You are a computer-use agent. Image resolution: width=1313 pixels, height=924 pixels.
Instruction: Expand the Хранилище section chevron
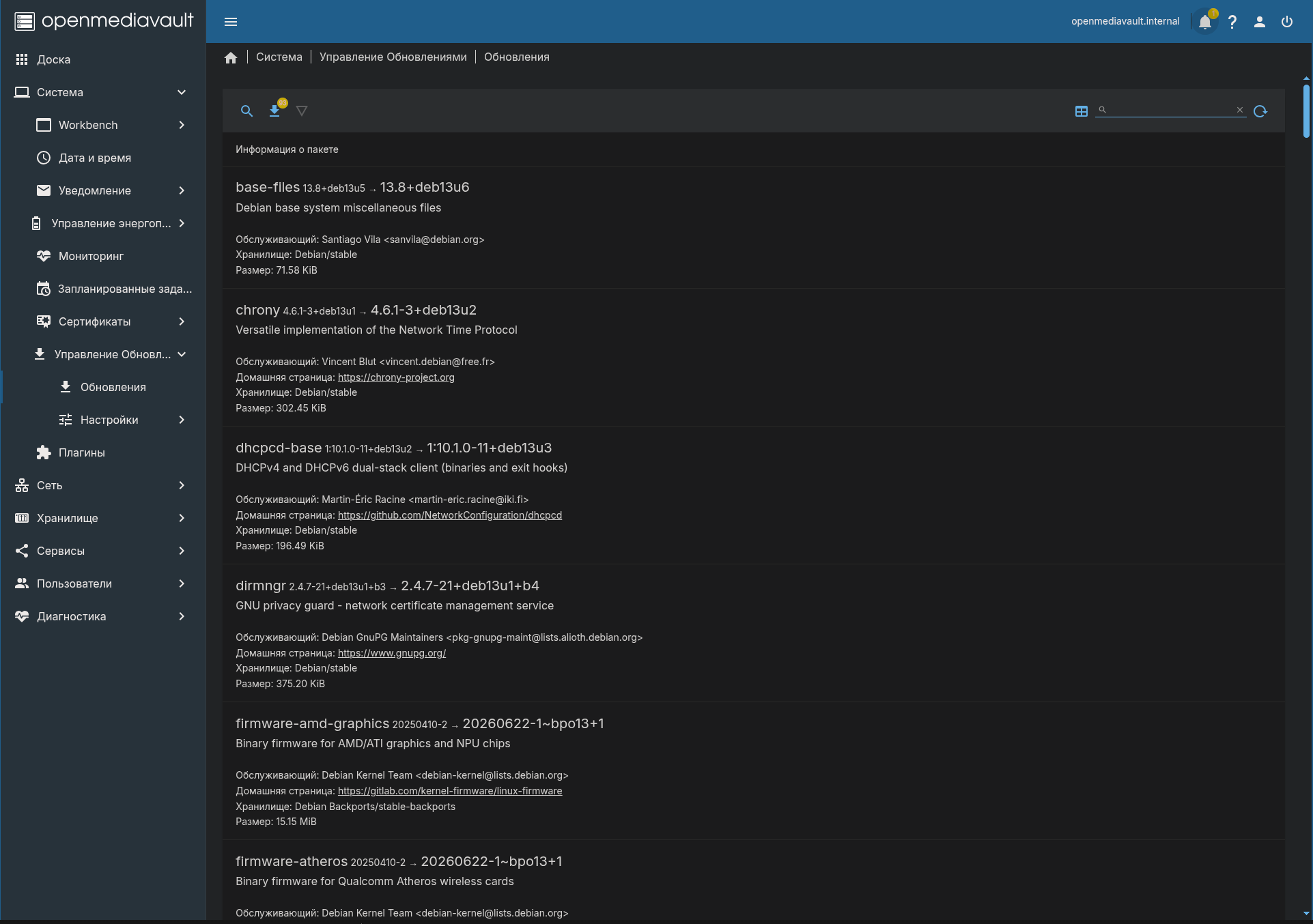click(182, 518)
